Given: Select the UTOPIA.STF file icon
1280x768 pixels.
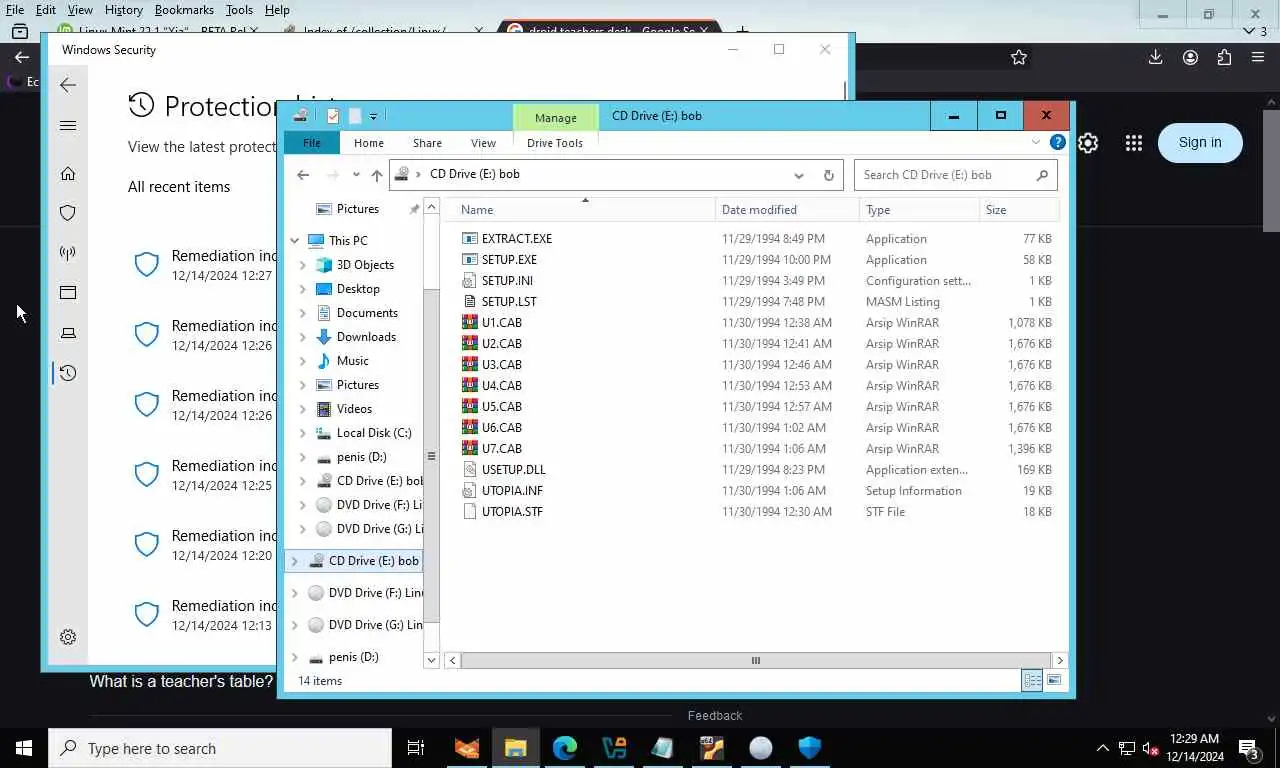Looking at the screenshot, I should (470, 512).
